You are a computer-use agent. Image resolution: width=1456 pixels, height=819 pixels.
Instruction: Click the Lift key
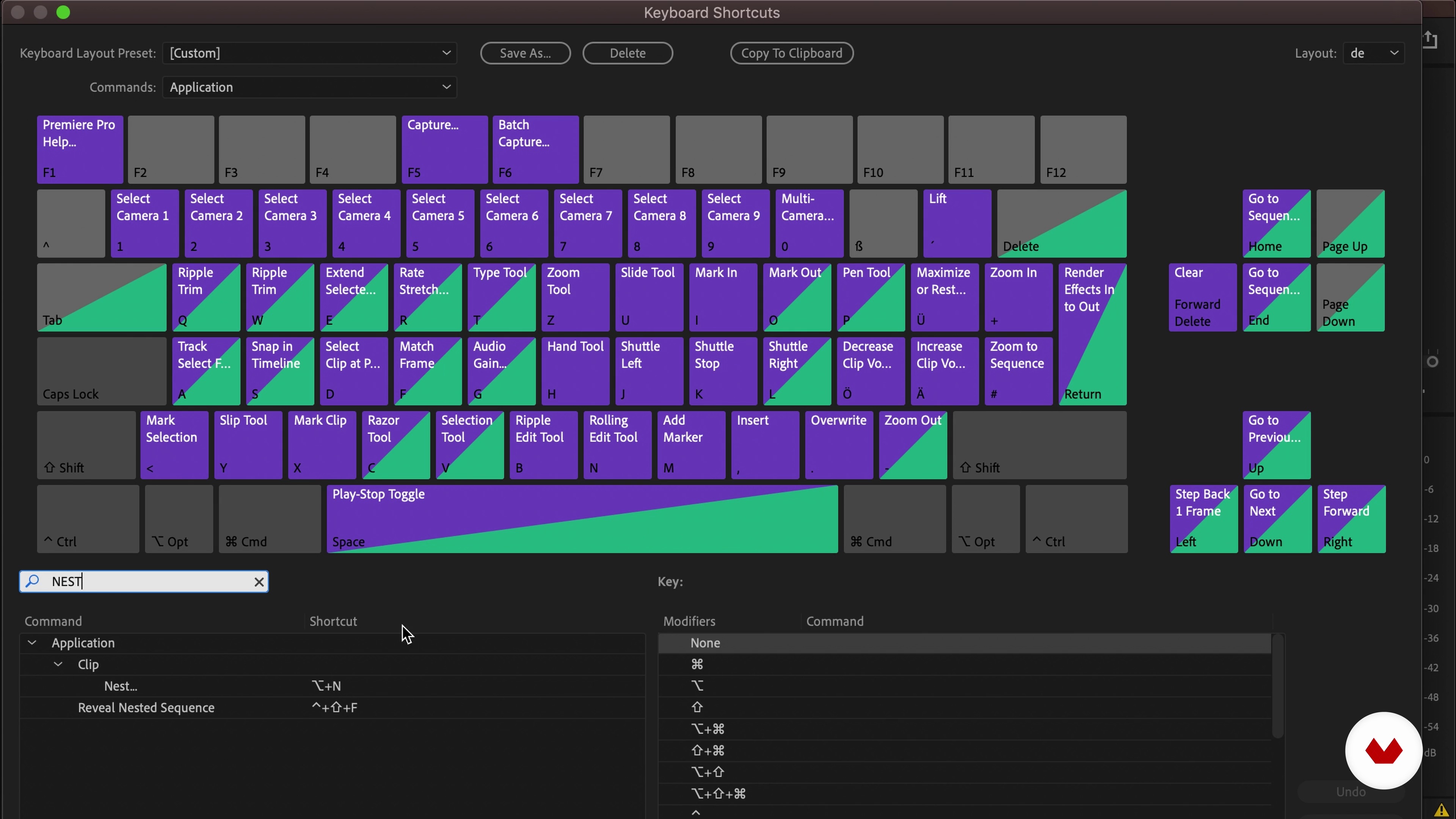click(957, 223)
